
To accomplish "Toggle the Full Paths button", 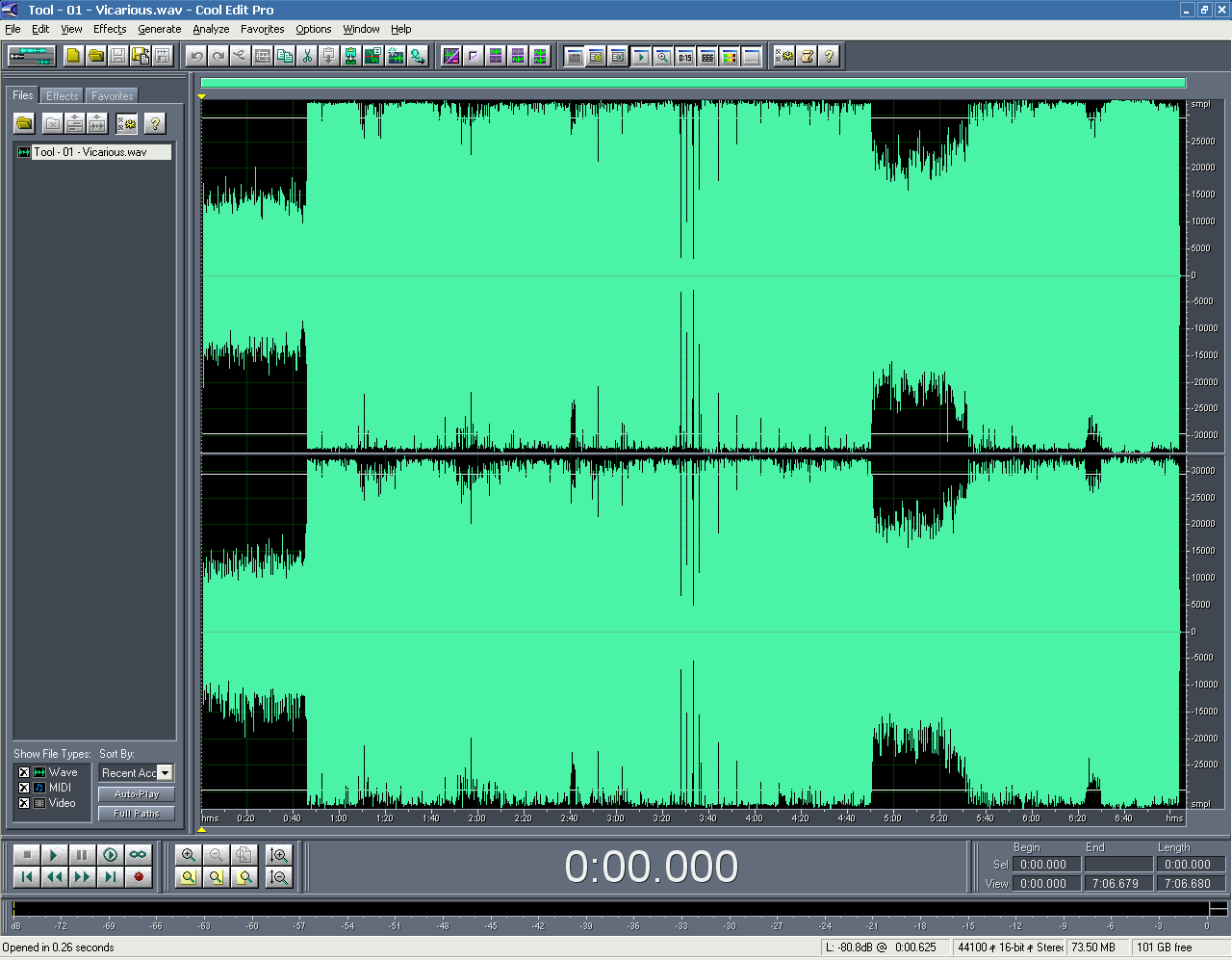I will [x=137, y=814].
